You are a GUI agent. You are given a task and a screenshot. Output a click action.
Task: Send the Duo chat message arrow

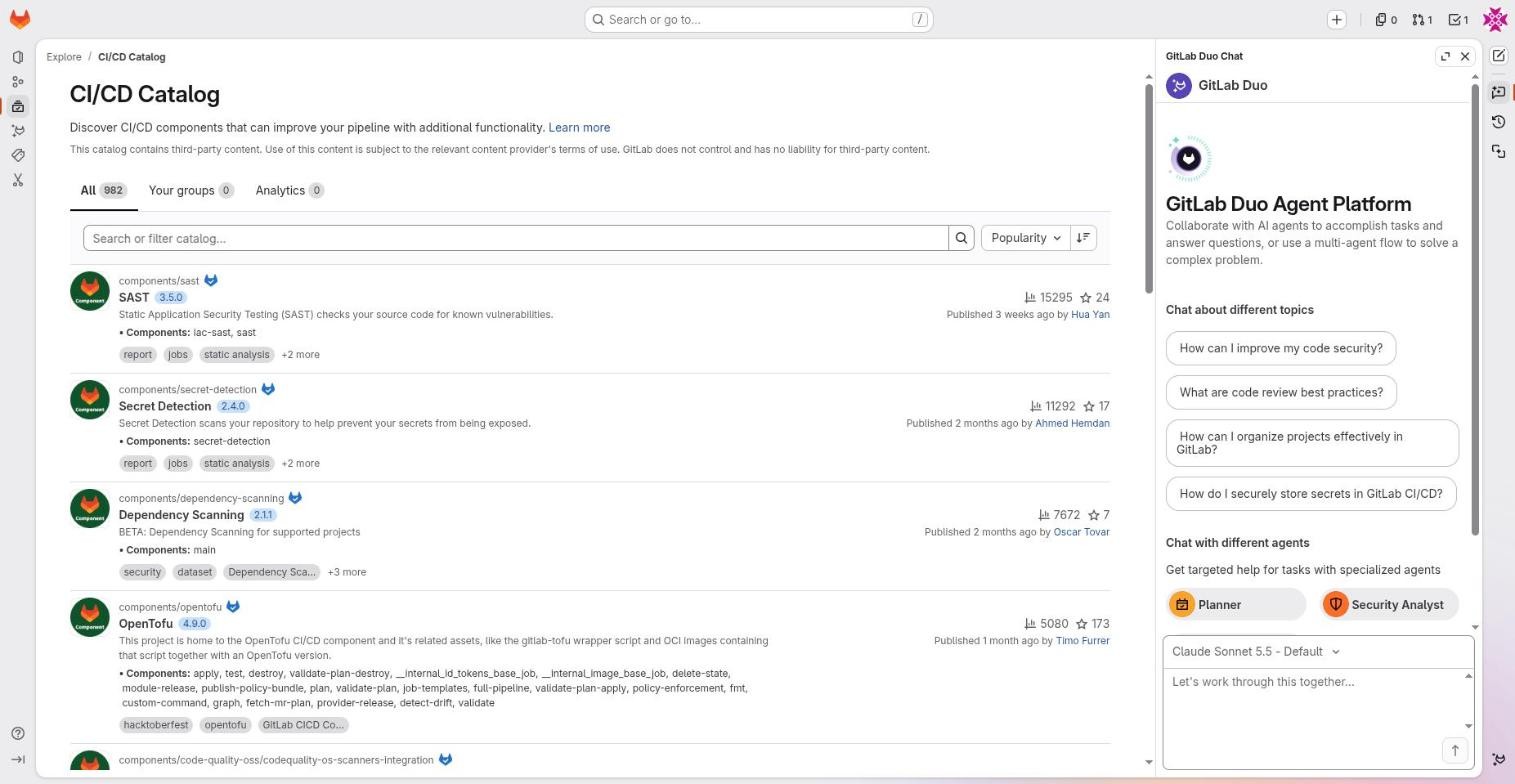tap(1455, 750)
